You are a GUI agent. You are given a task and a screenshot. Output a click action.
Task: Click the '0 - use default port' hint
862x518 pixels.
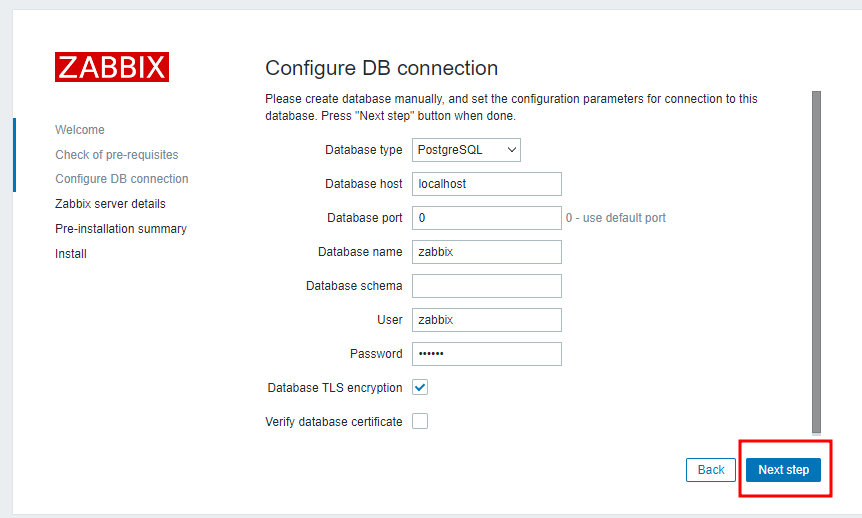pos(615,218)
